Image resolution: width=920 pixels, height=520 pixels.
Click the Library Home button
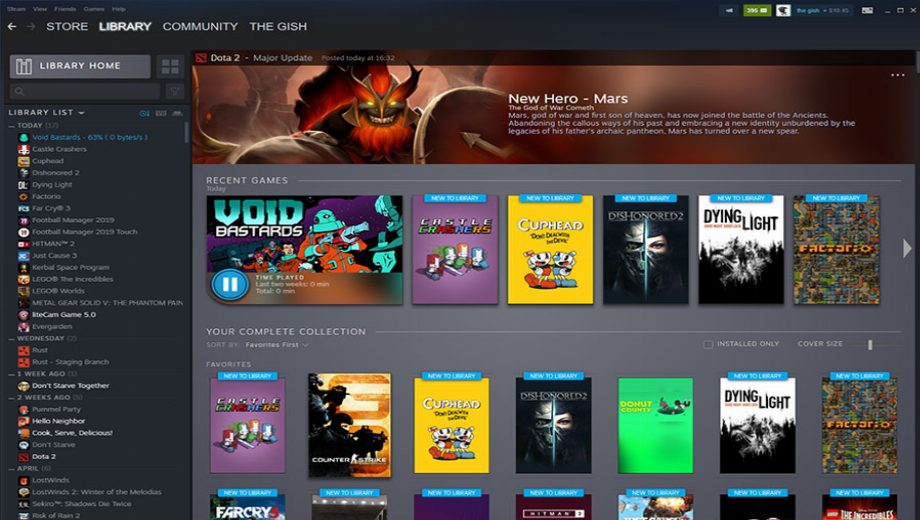pos(80,66)
